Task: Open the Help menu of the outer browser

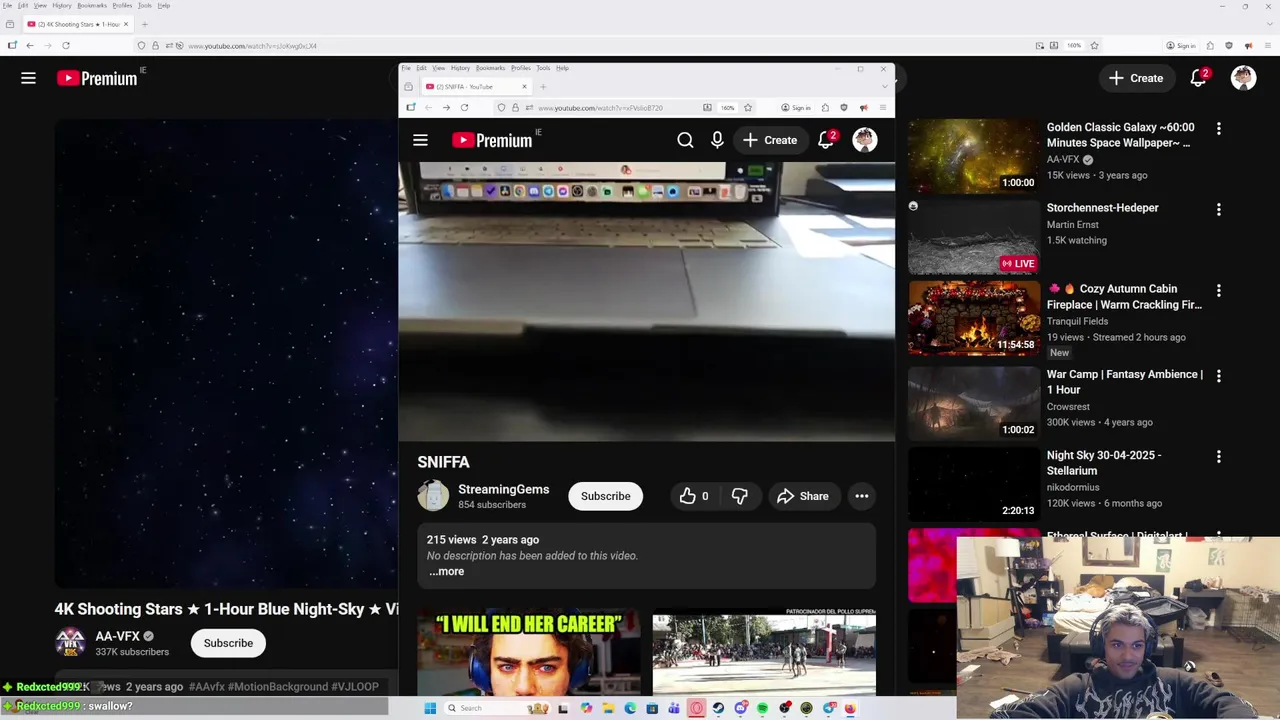Action: pos(164,5)
